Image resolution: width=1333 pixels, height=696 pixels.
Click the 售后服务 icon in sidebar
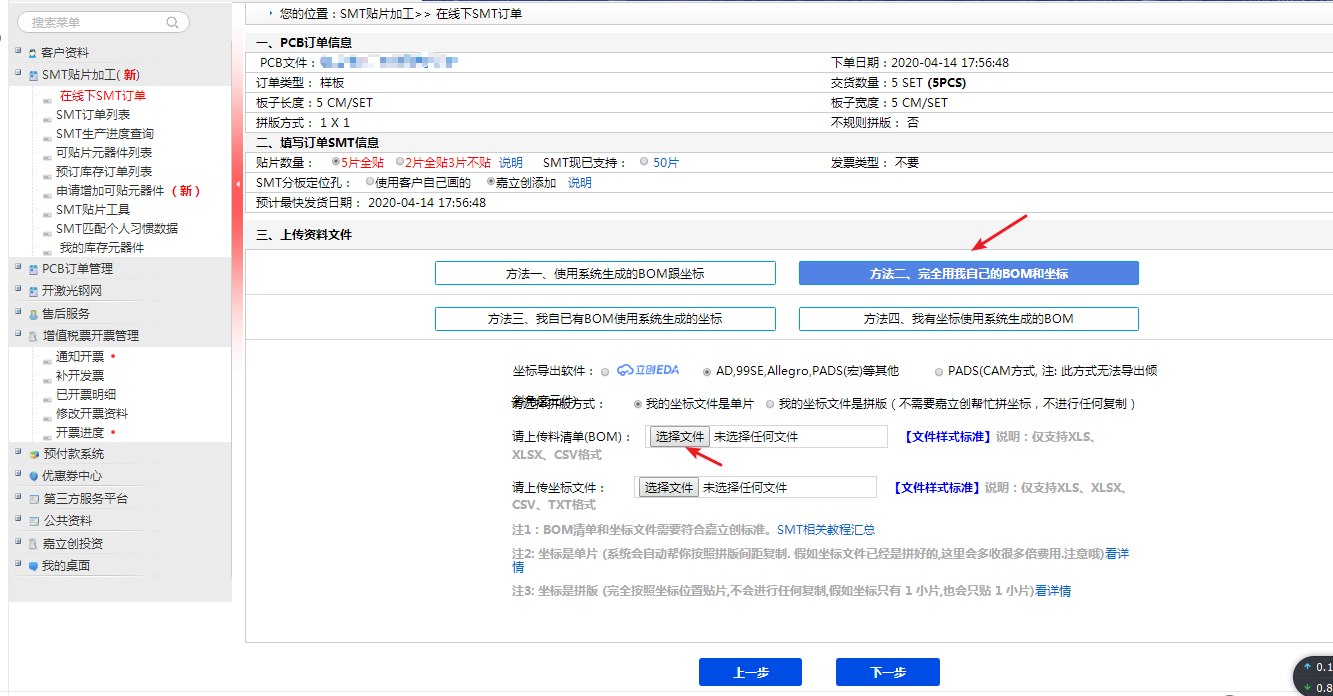[33, 314]
